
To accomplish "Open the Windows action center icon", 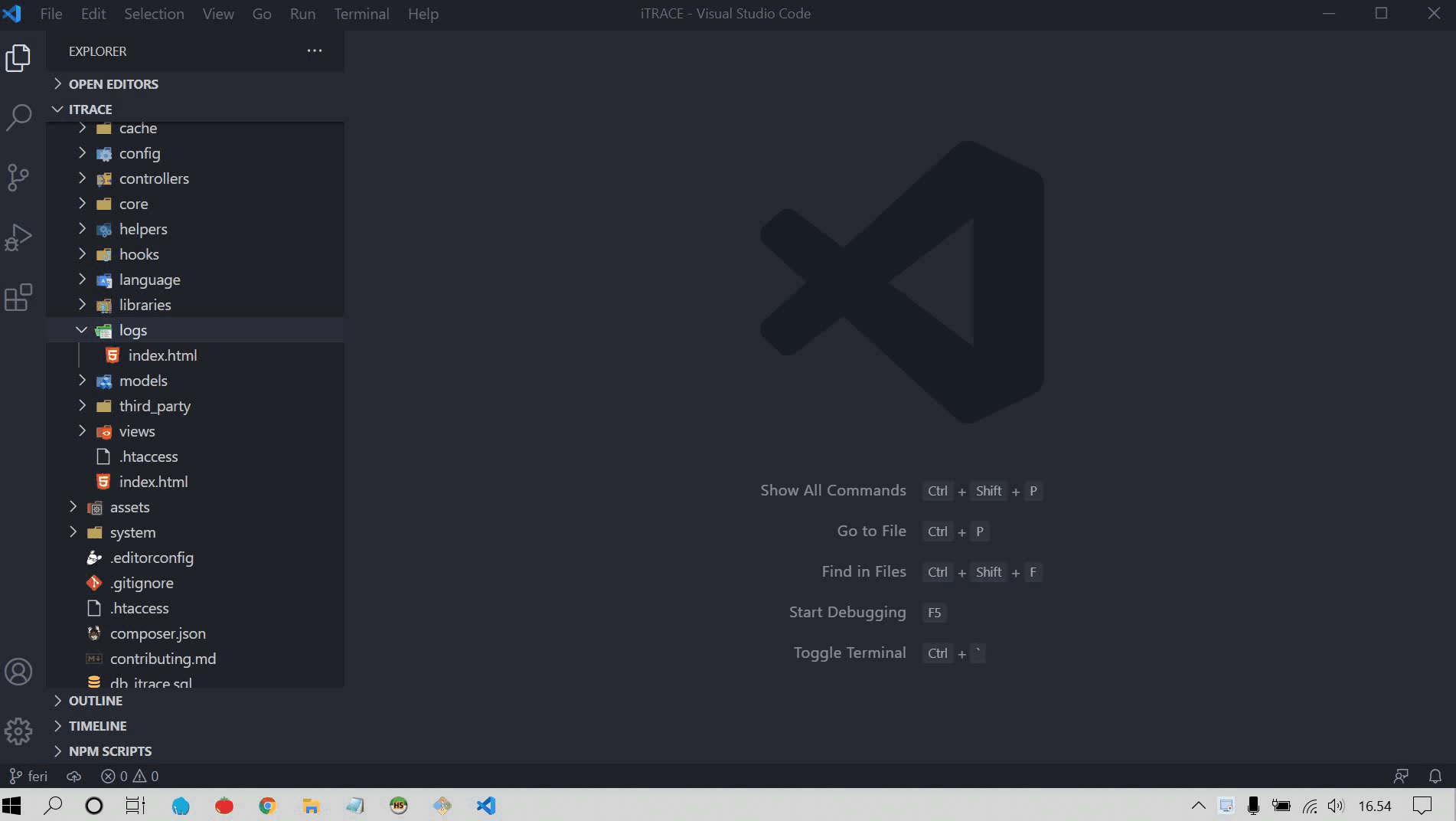I will [x=1422, y=806].
